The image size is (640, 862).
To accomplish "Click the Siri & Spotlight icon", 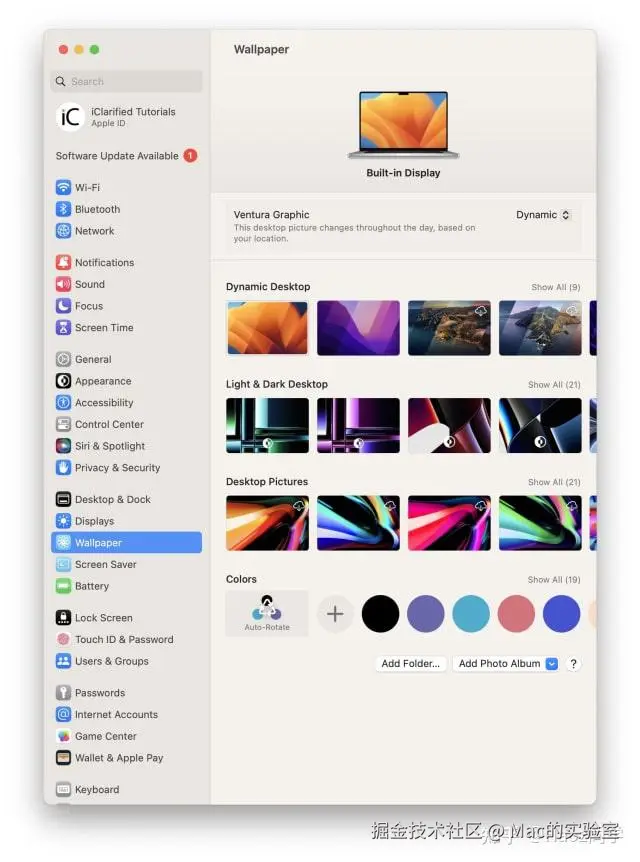I will (x=63, y=446).
